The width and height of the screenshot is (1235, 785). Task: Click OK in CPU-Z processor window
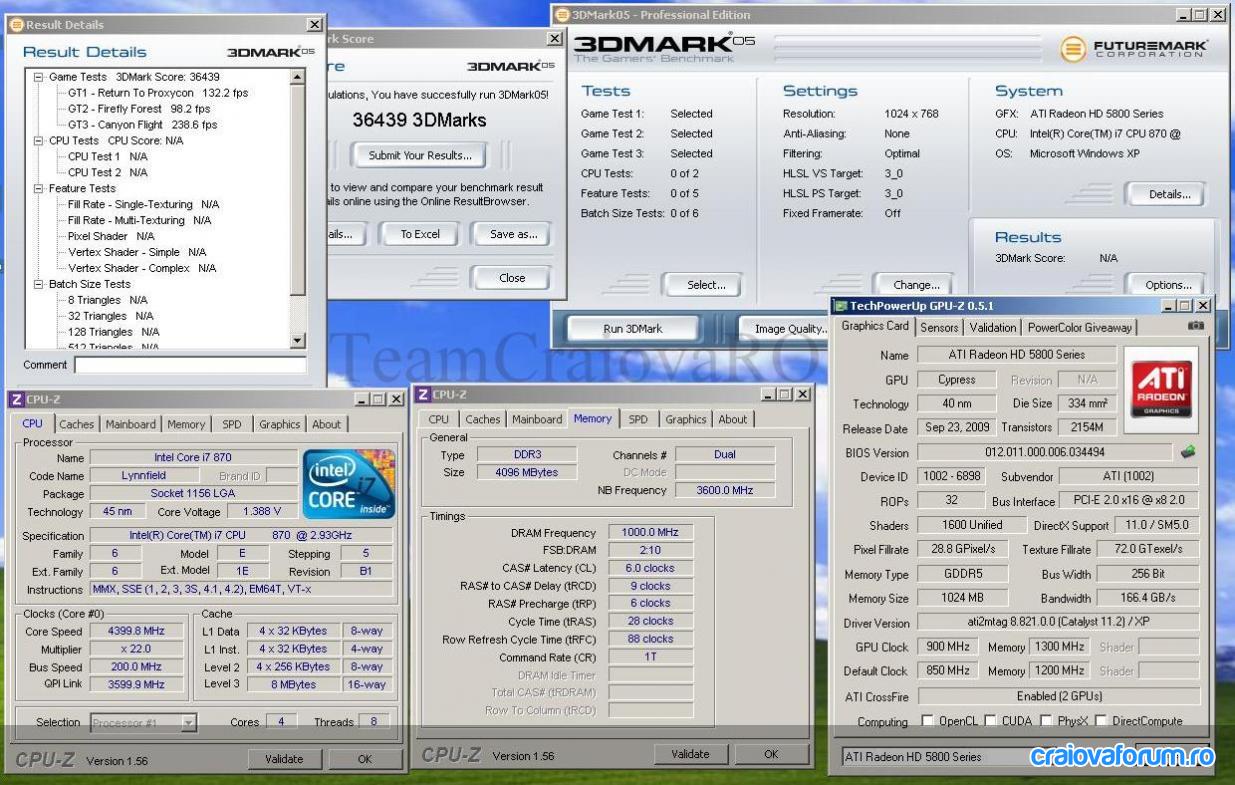tap(365, 759)
